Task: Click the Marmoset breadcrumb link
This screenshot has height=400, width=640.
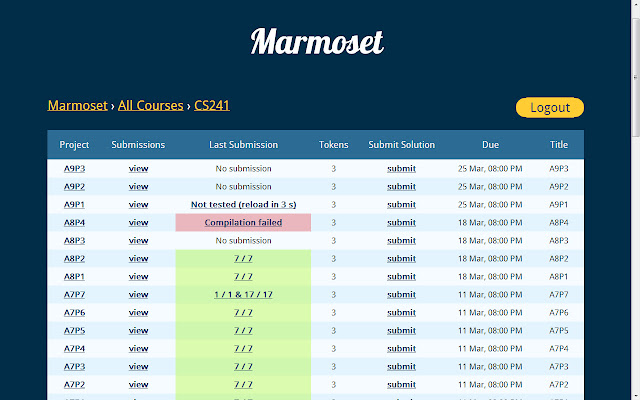Action: pyautogui.click(x=78, y=105)
